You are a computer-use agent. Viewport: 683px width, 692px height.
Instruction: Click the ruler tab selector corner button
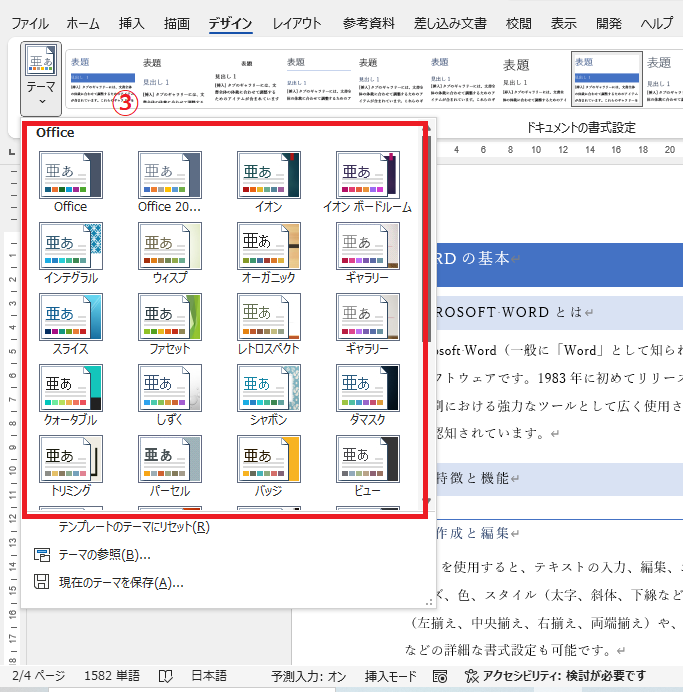pos(12,152)
